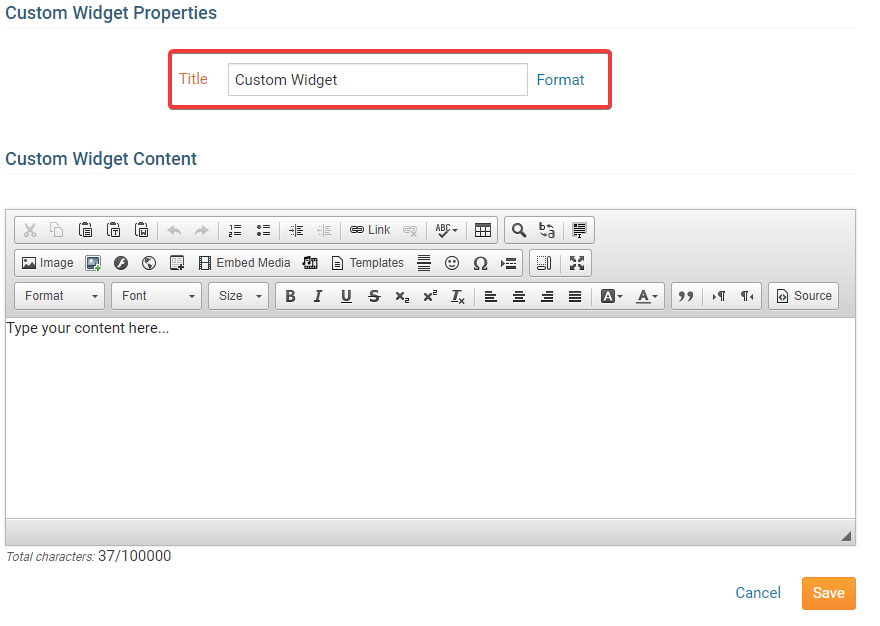
Task: Toggle bold formatting in editor toolbar
Action: pos(291,296)
